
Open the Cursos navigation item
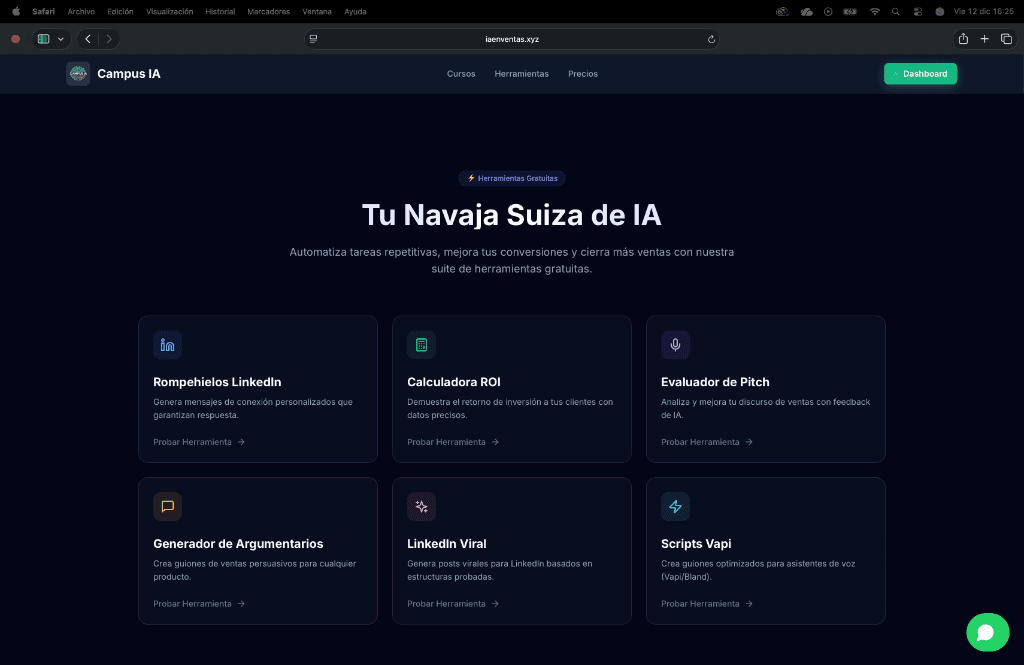click(461, 74)
